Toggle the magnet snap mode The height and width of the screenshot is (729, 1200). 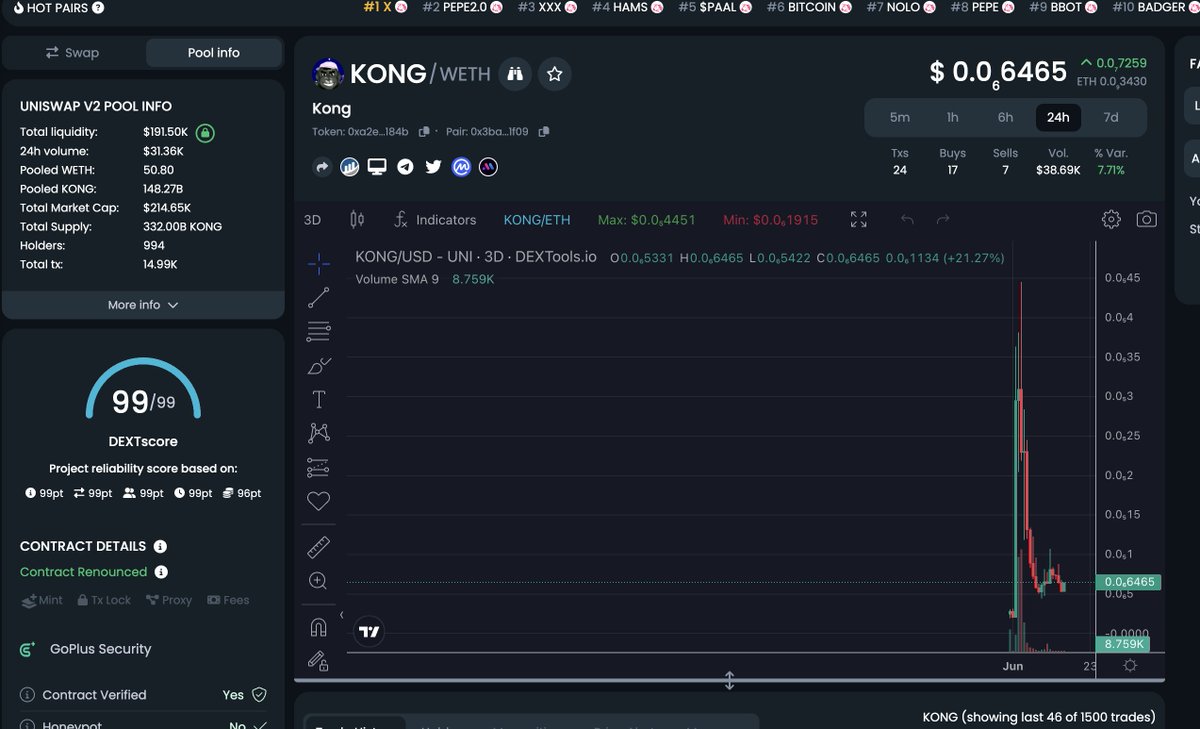coord(319,627)
